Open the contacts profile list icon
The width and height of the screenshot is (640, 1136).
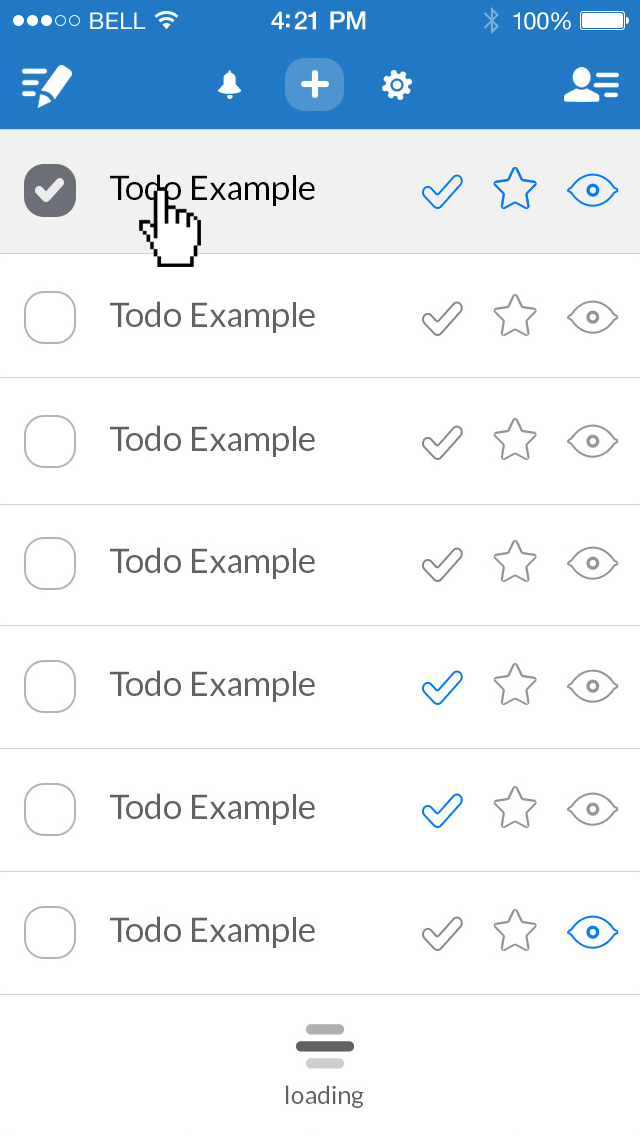[591, 86]
